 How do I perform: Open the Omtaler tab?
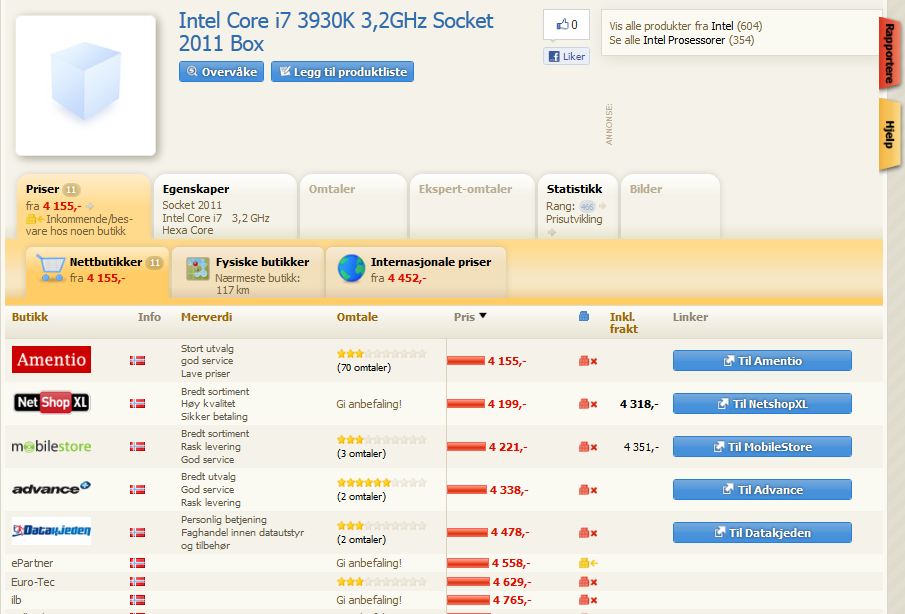353,207
